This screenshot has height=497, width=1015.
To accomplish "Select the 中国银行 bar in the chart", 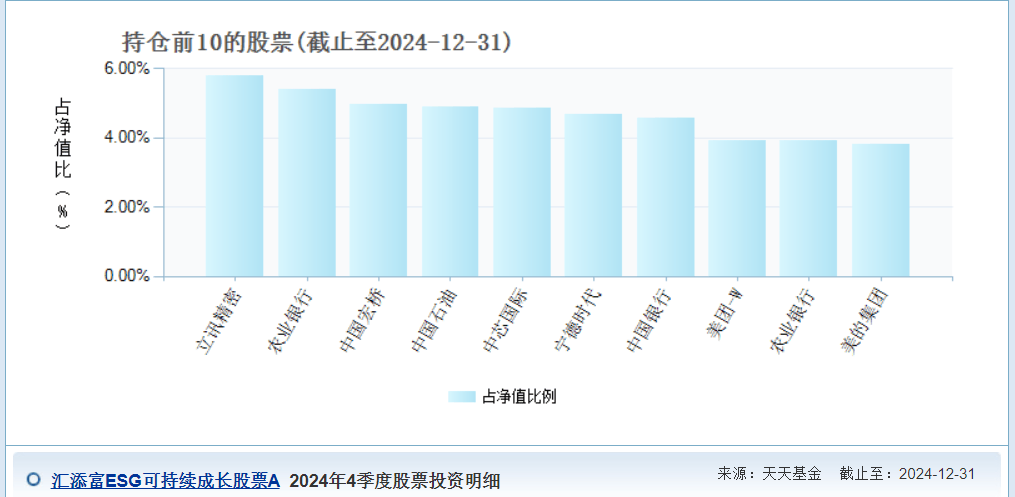I will coord(665,197).
